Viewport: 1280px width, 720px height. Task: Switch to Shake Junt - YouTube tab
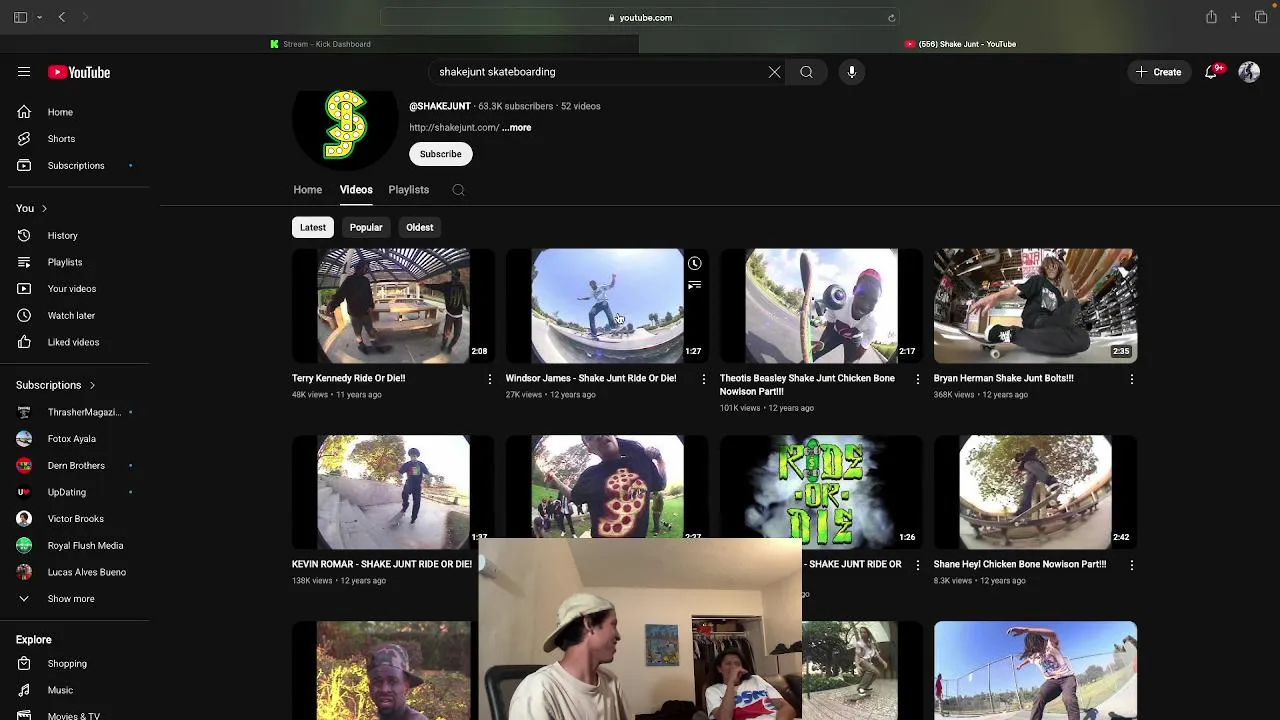coord(960,44)
